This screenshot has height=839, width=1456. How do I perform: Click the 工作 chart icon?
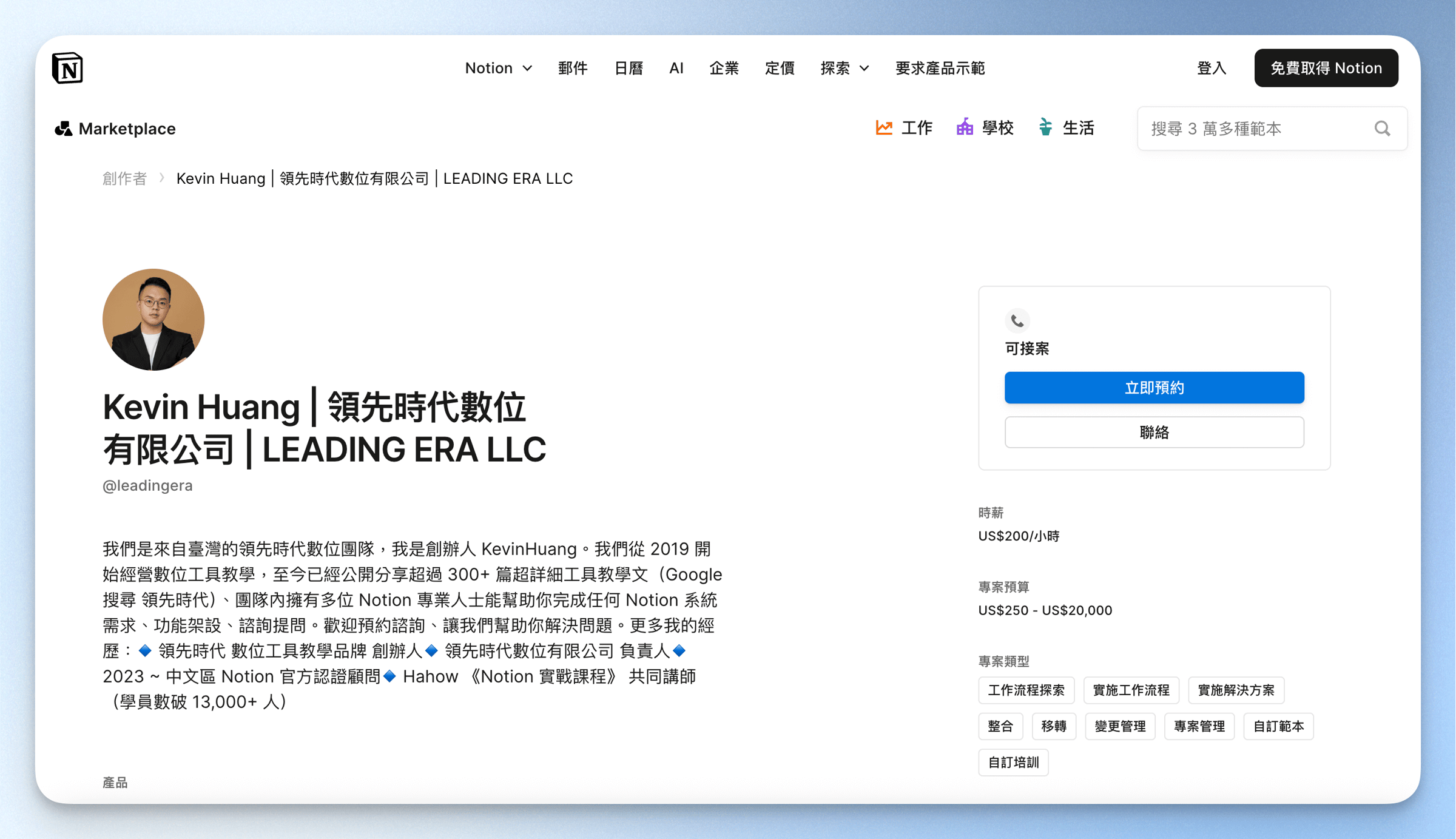884,128
